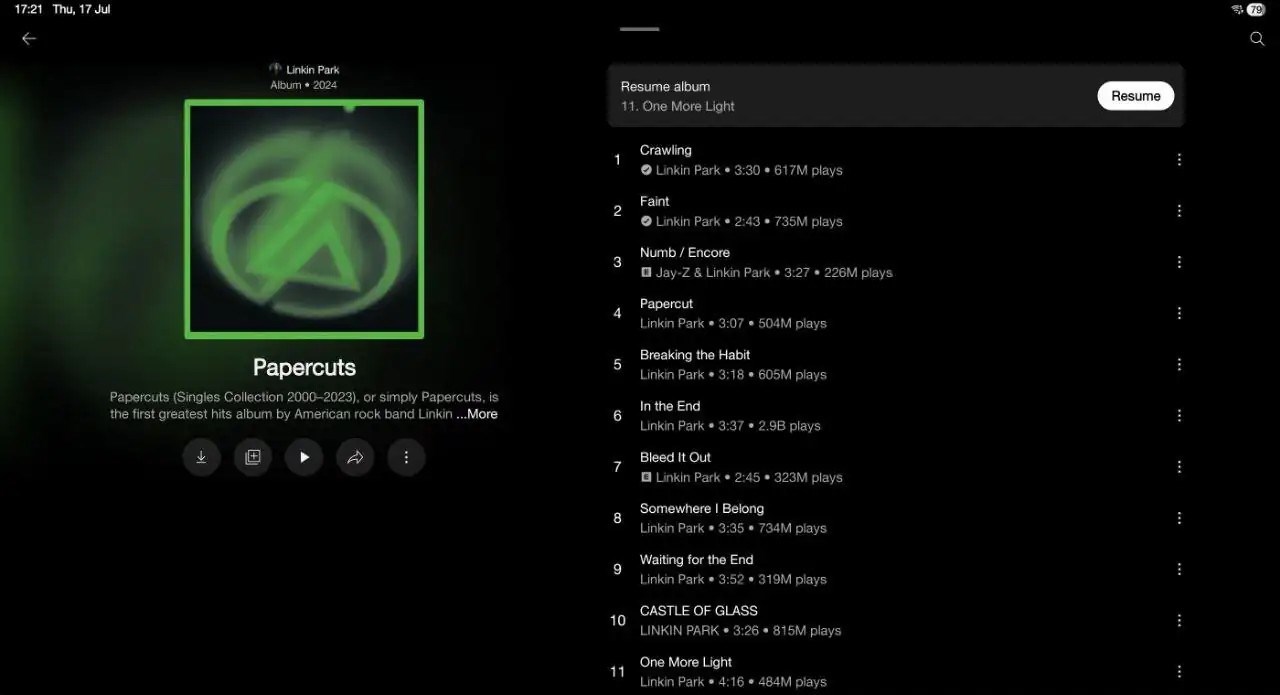
Task: Open search with the magnifier icon
Action: 1257,38
